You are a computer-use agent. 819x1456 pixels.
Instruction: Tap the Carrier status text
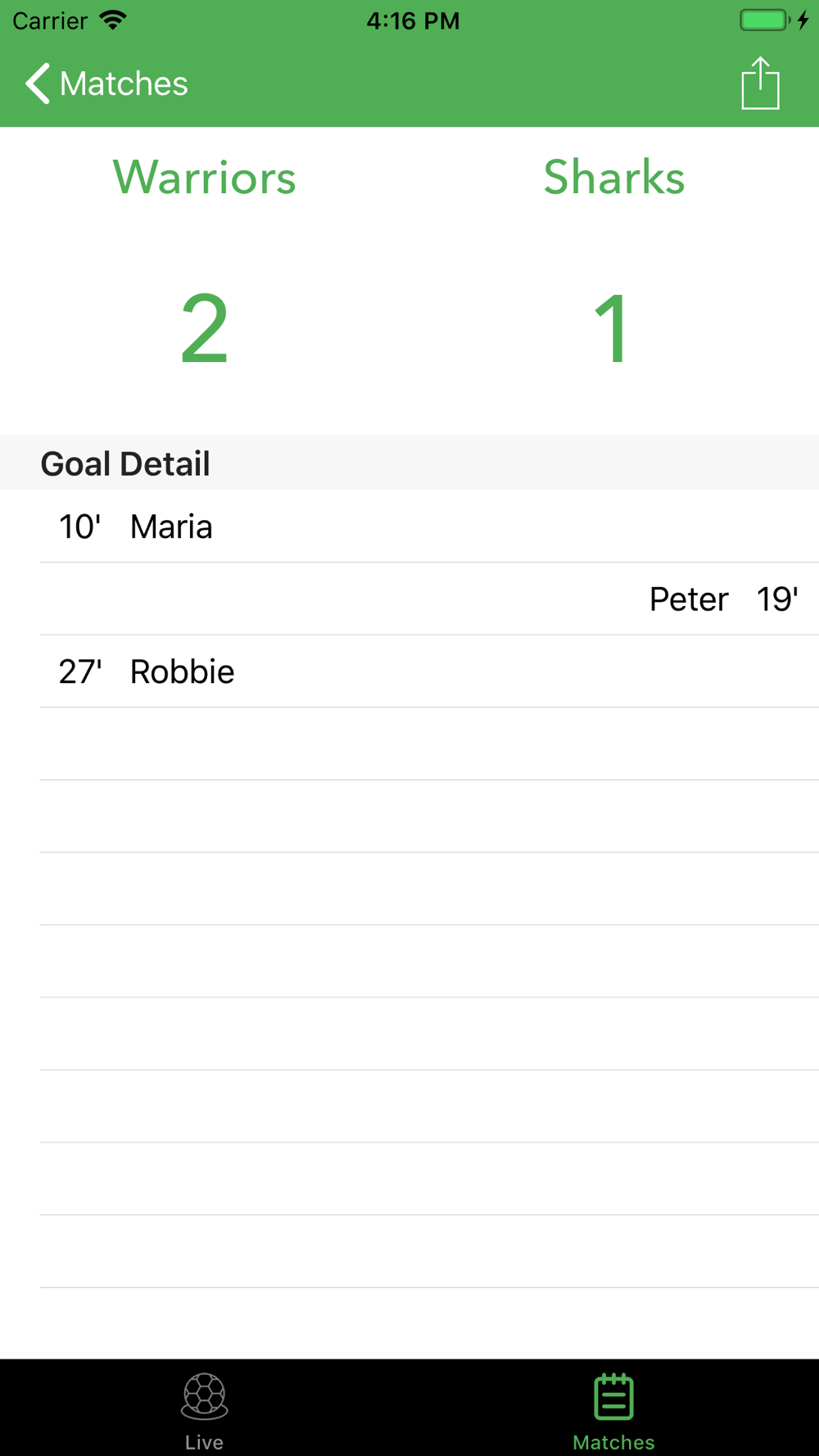[x=50, y=20]
